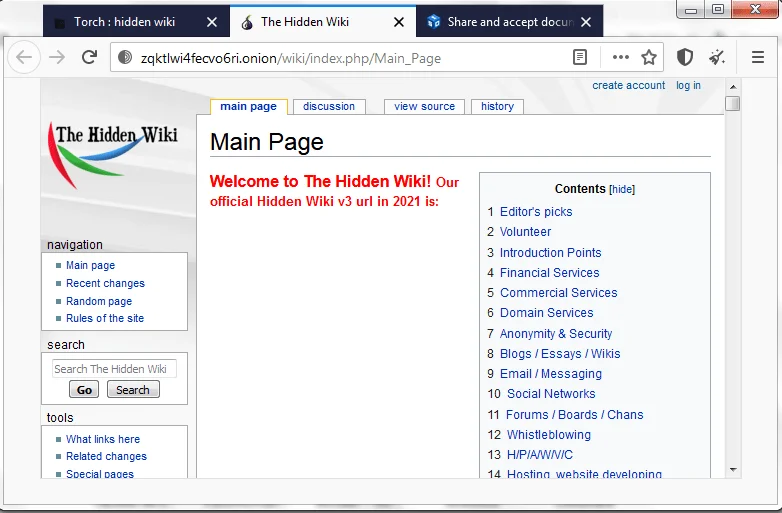782x513 pixels.
Task: Jump to Blogs / Essays / Wikis section
Action: [x=560, y=353]
